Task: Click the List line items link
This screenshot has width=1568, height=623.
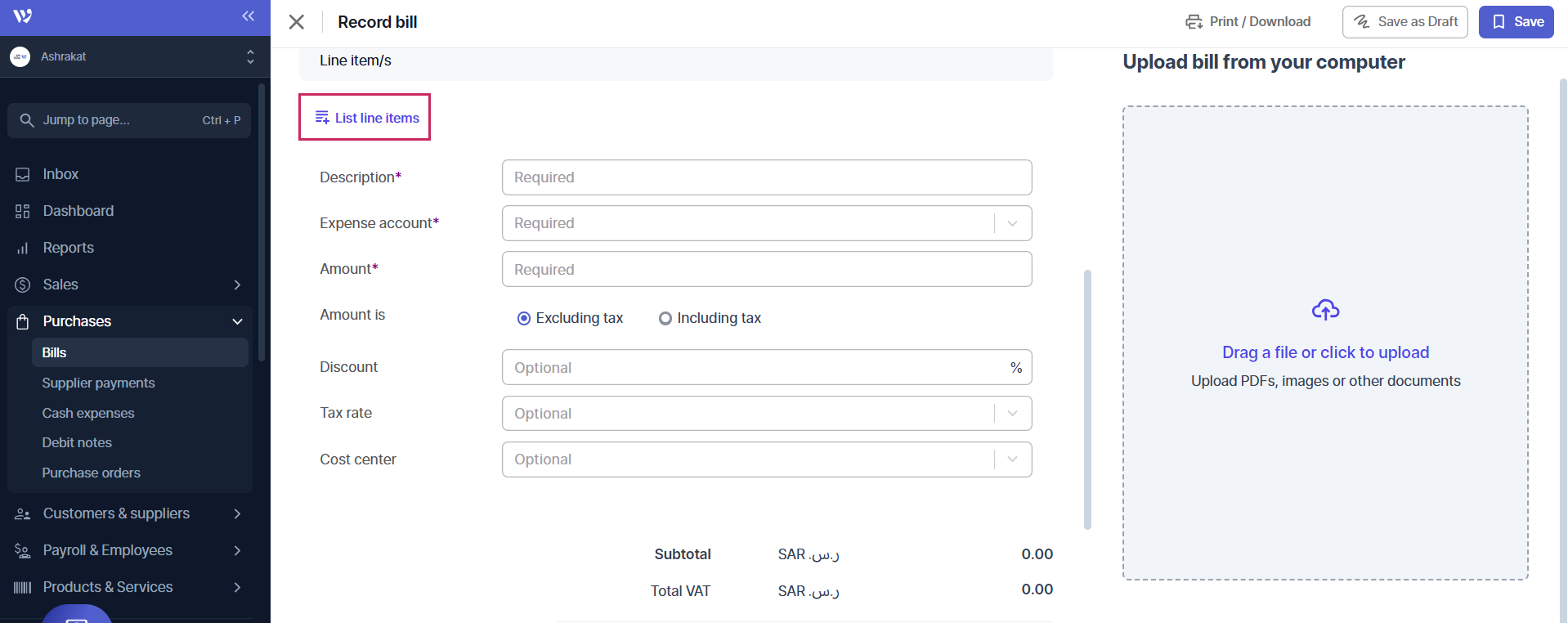Action: [x=366, y=118]
